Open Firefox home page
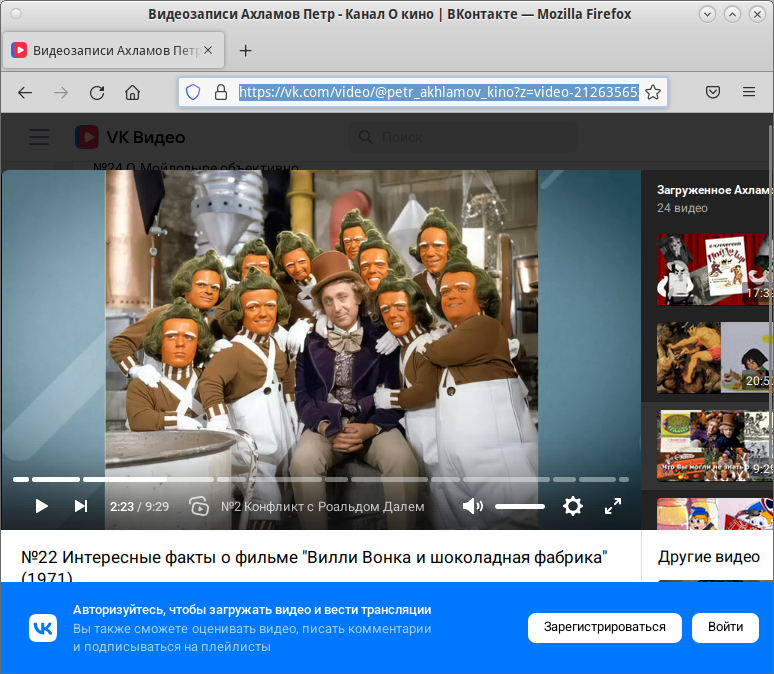 [132, 92]
